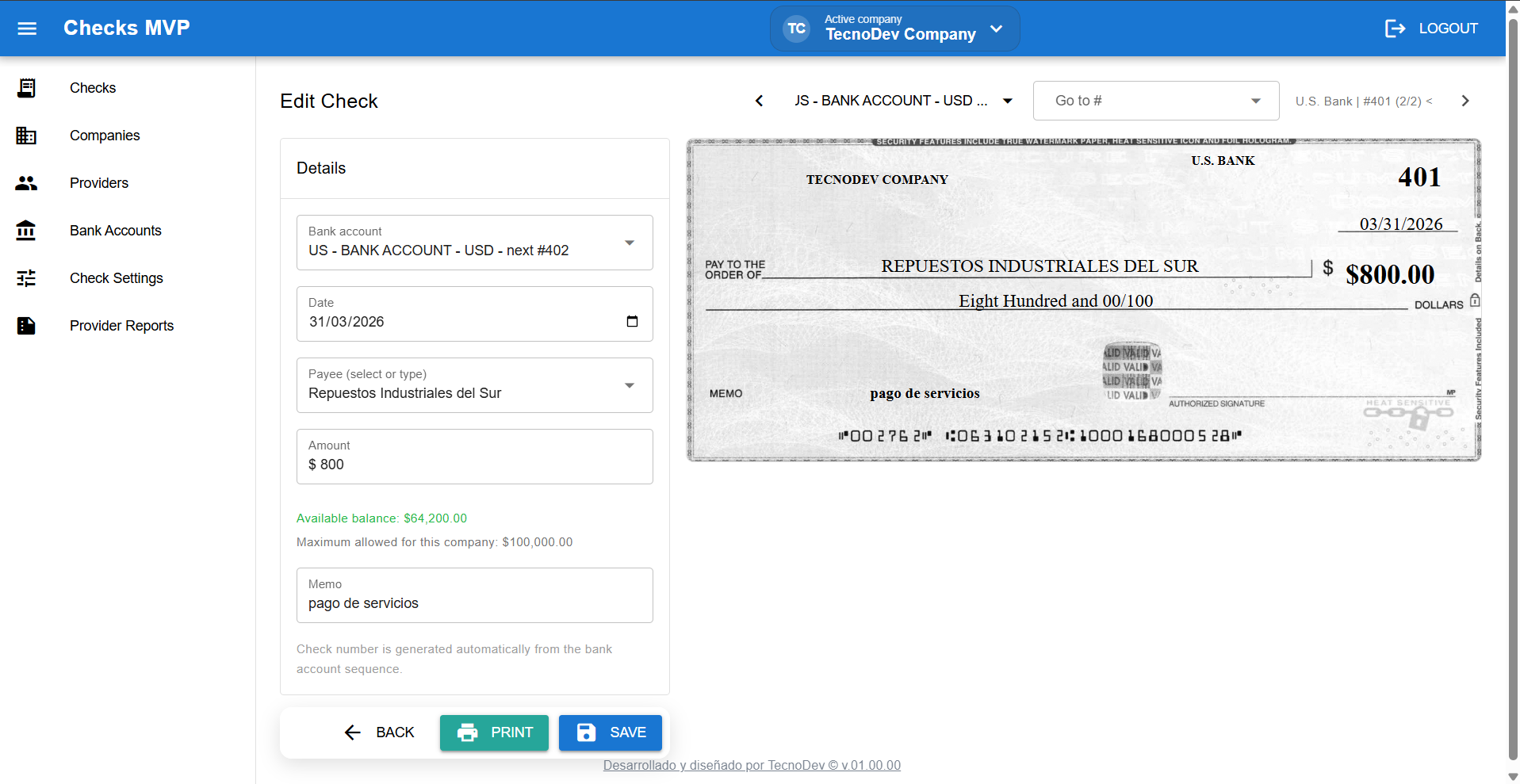Click the Memo input field

click(474, 603)
